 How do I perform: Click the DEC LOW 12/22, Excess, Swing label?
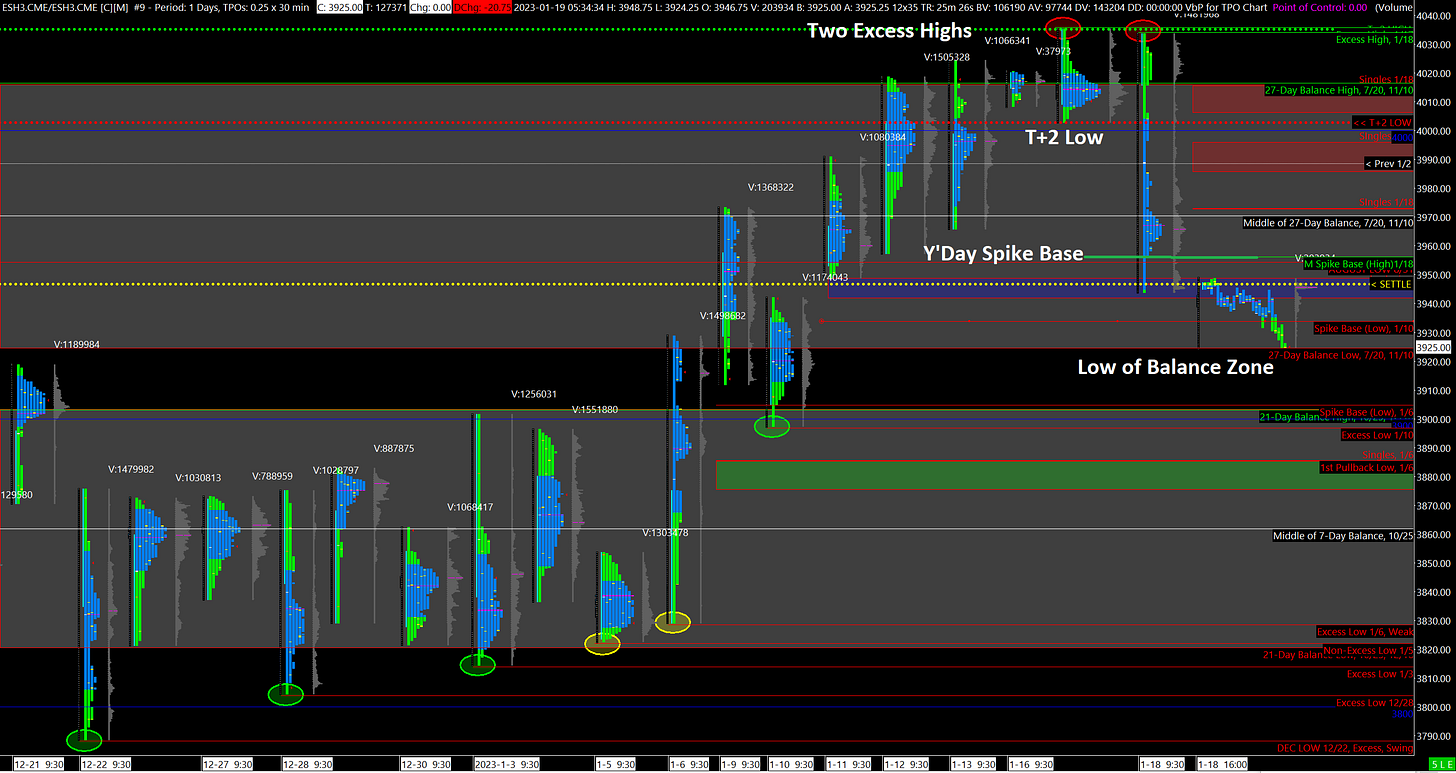1345,748
